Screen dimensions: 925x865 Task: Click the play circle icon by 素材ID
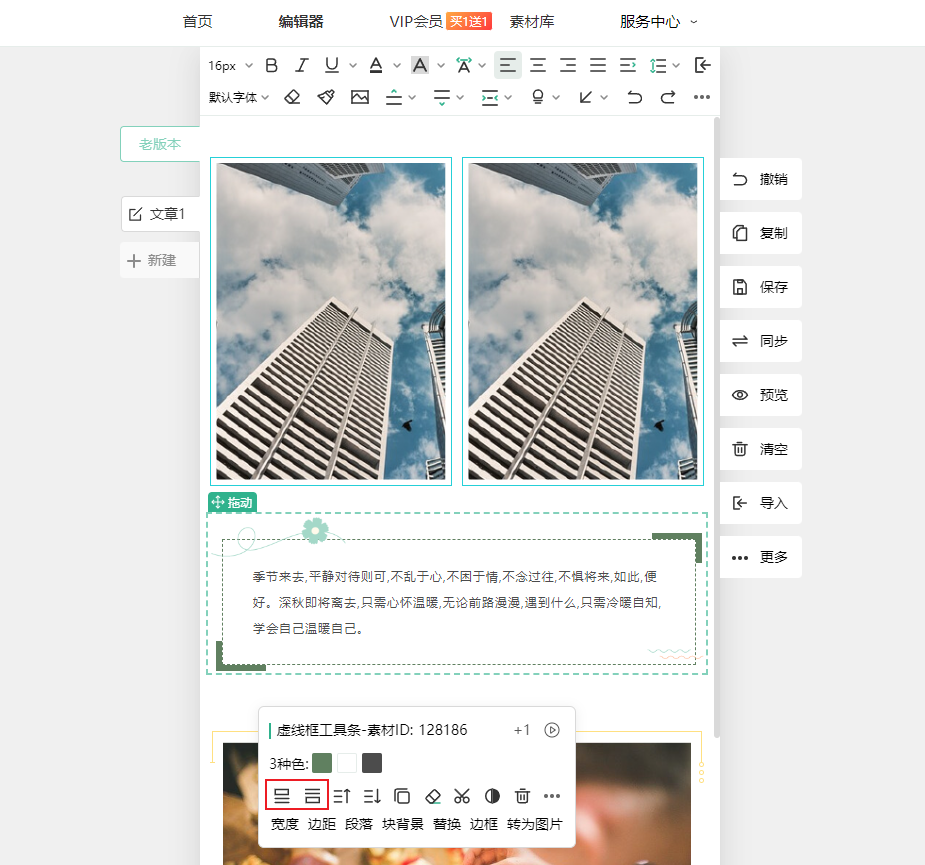pyautogui.click(x=552, y=730)
